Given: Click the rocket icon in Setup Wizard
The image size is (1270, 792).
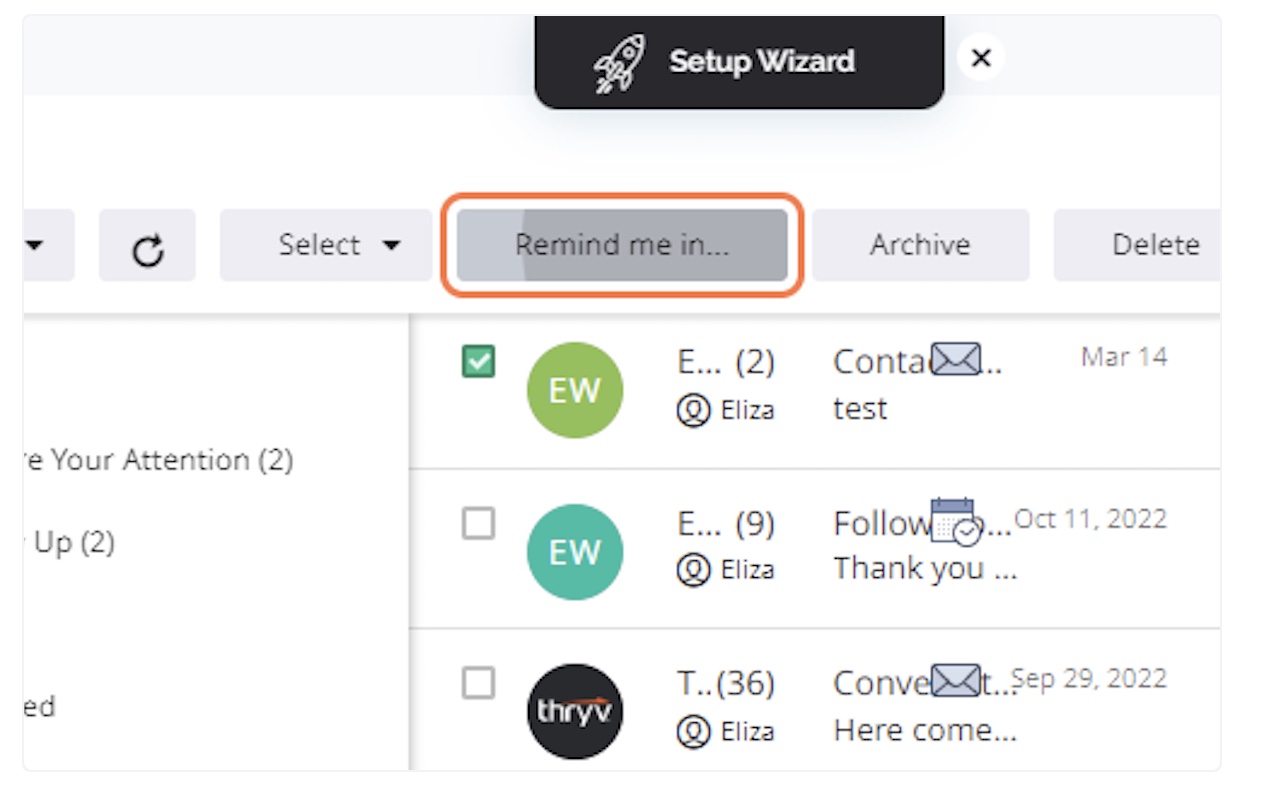Looking at the screenshot, I should 620,63.
